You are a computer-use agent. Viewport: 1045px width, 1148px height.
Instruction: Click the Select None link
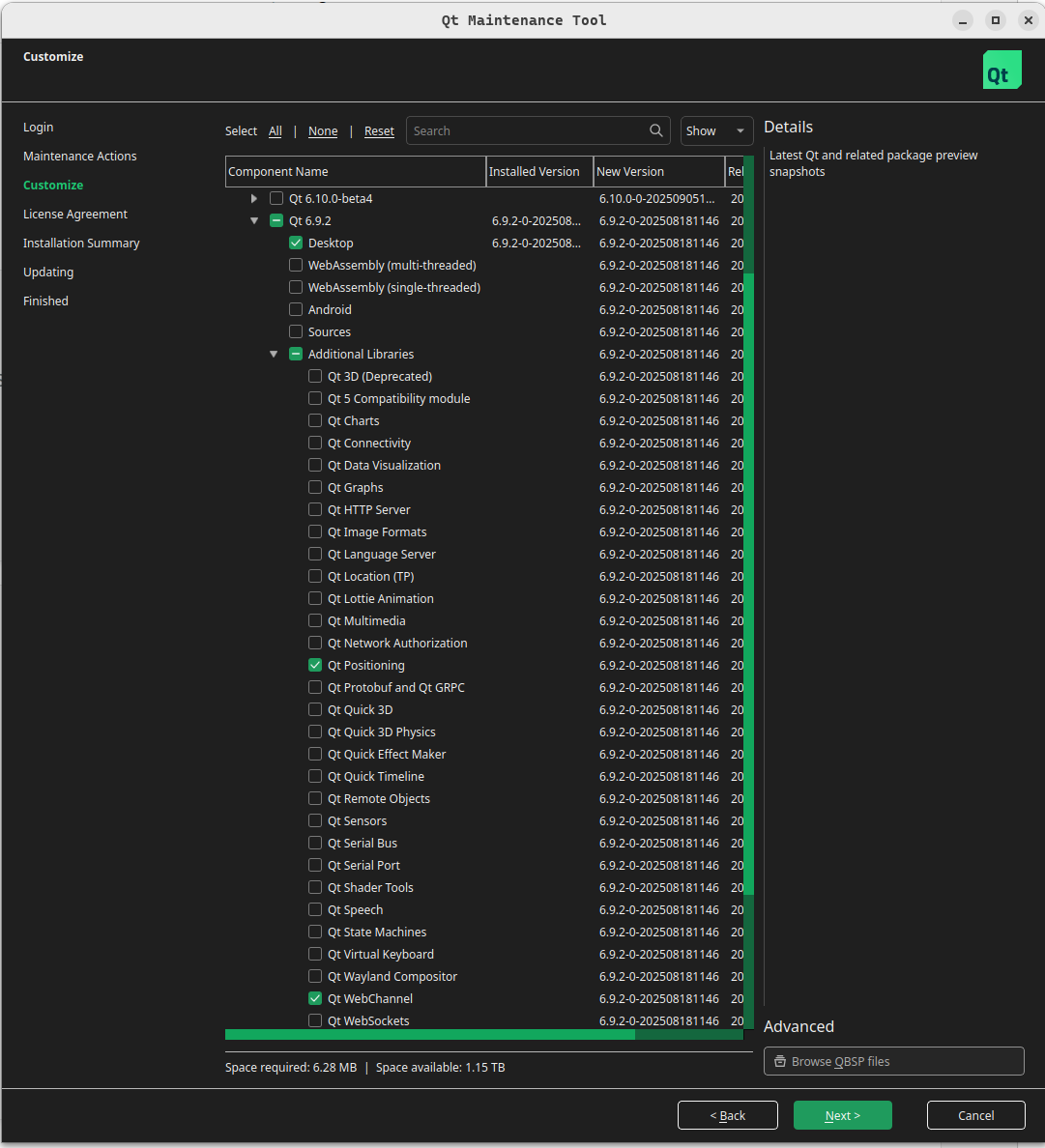(323, 131)
